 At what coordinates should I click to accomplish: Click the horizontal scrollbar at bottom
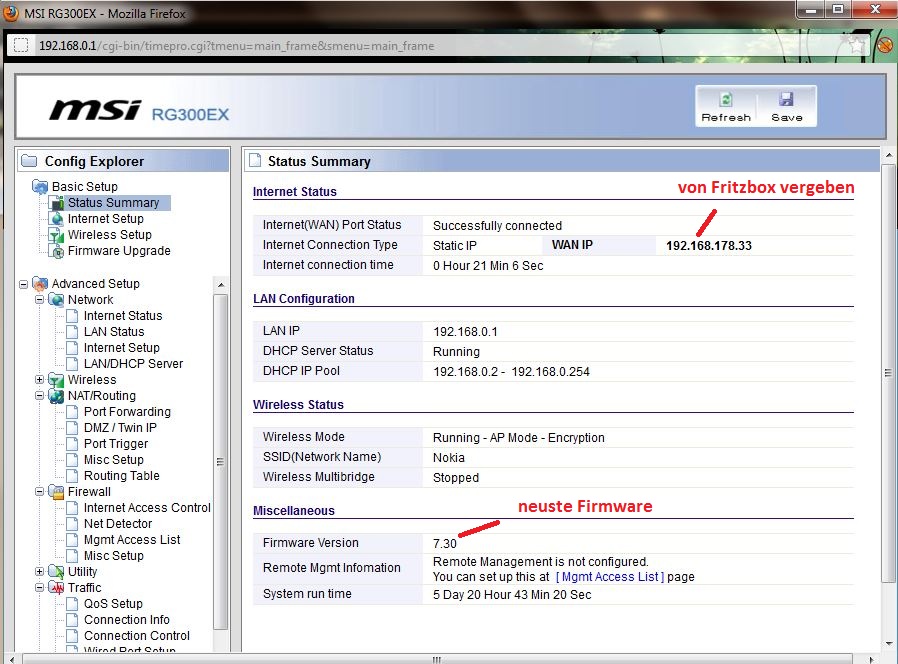[436, 659]
